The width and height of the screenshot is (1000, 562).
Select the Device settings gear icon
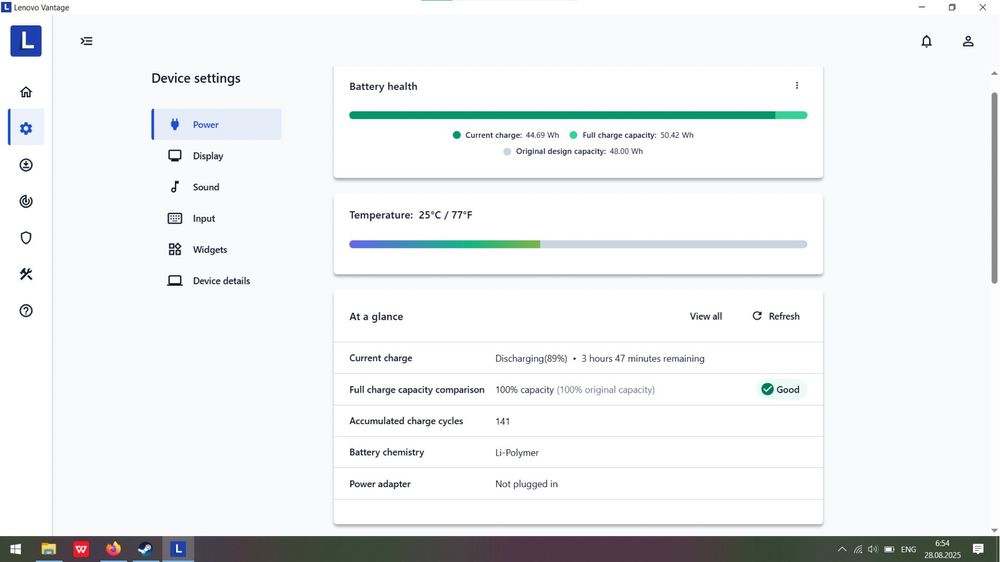pyautogui.click(x=26, y=128)
